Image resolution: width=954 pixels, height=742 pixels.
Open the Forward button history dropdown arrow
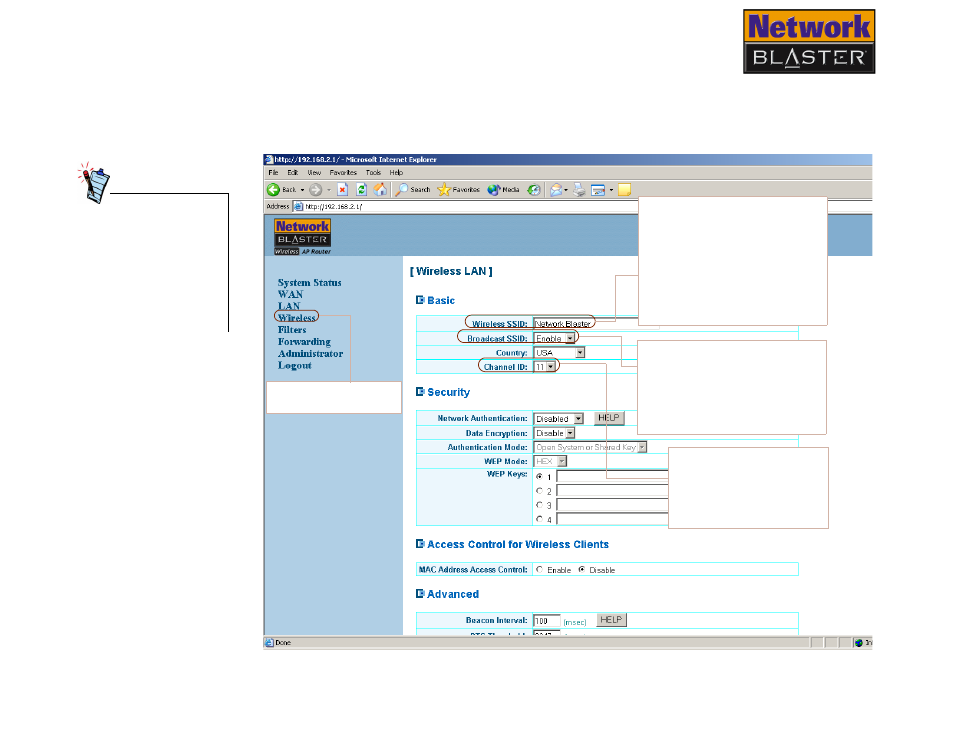click(329, 190)
